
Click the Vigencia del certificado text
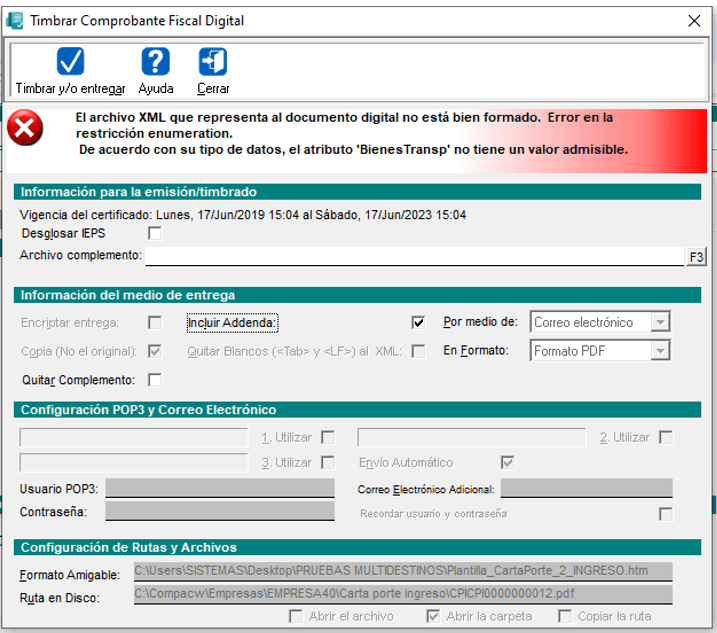point(243,215)
